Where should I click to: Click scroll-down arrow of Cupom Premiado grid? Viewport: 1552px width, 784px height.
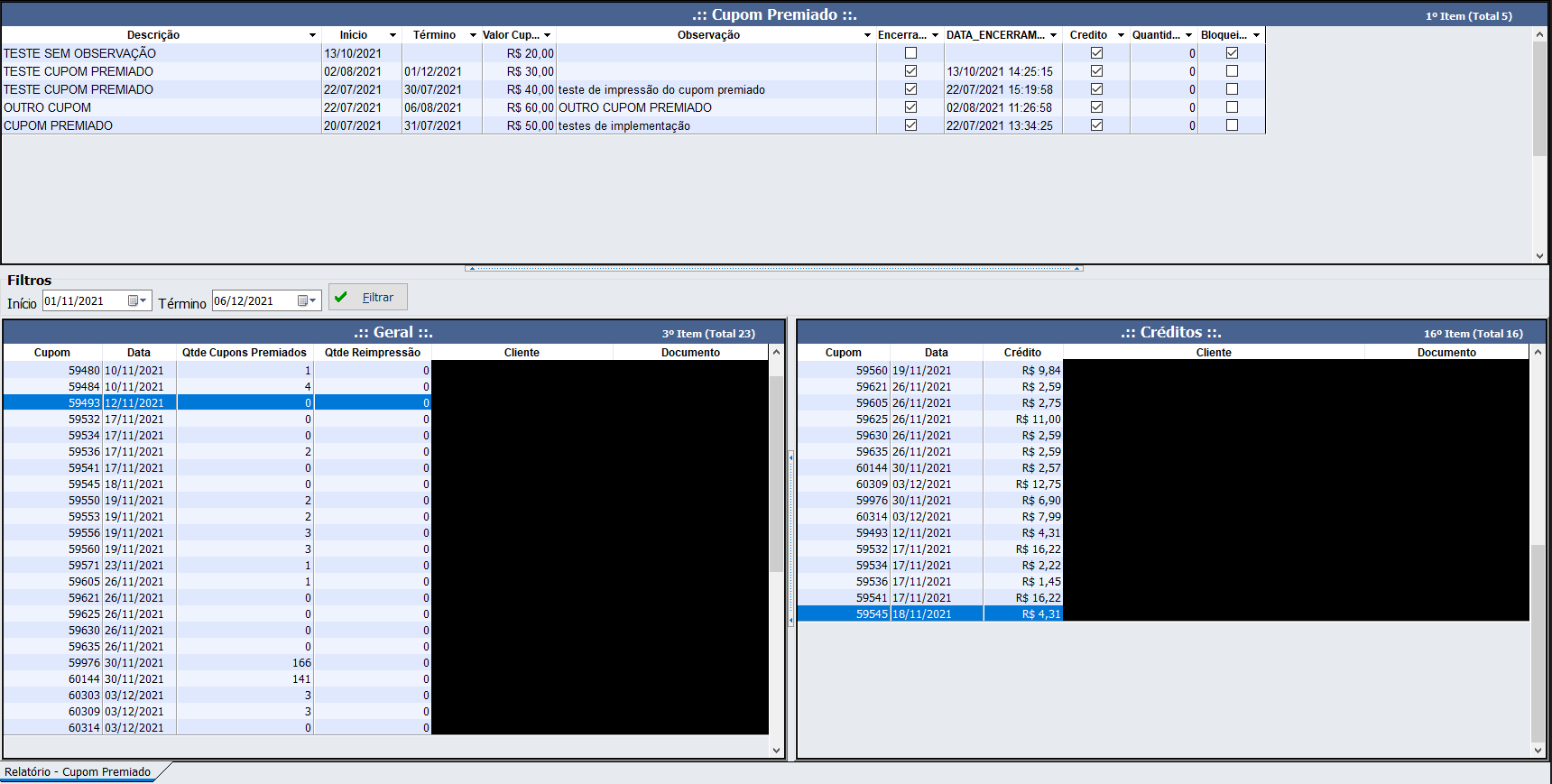tap(1540, 255)
